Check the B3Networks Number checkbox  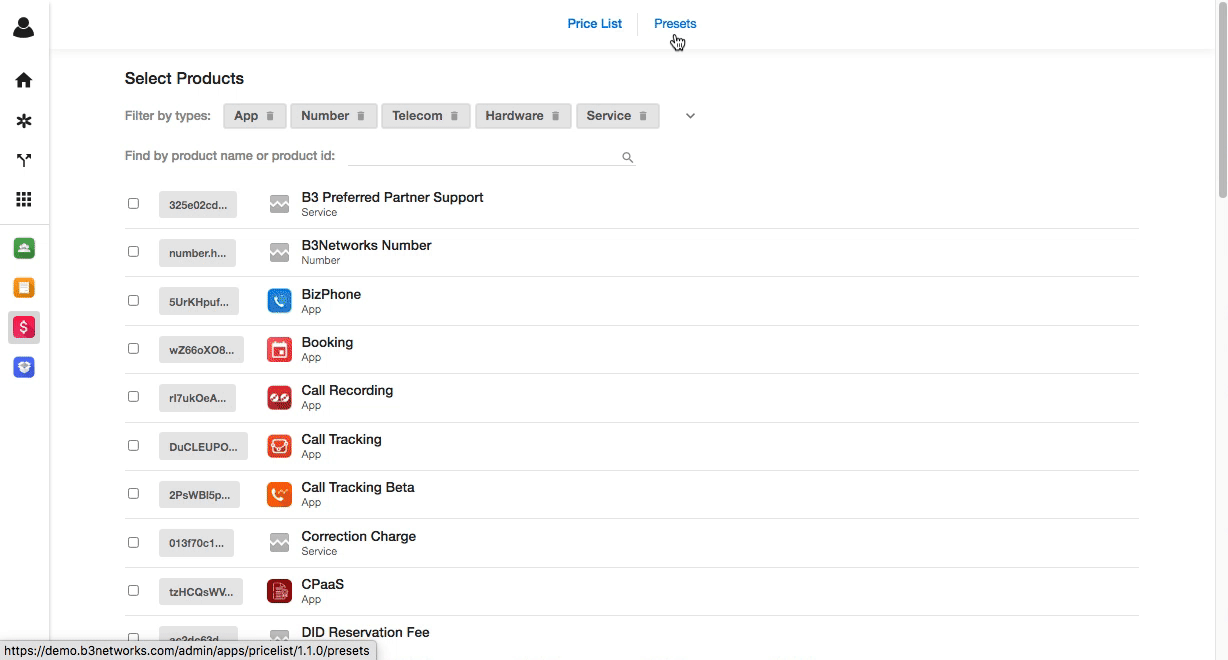point(133,251)
